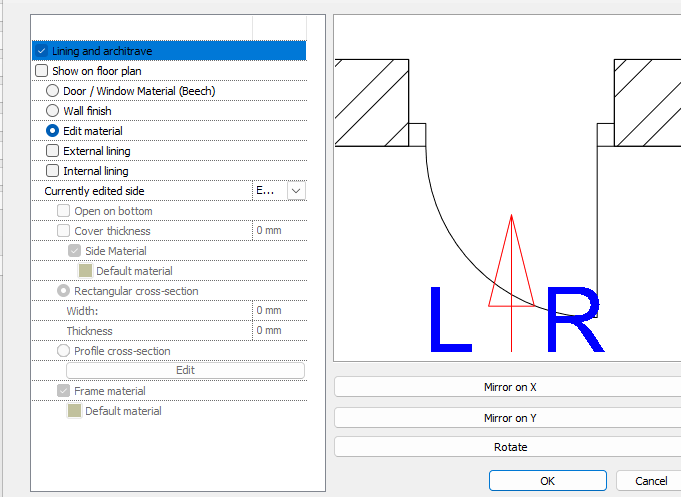Click the Rotate button
Screen dimensions: 681x497
coord(510,447)
